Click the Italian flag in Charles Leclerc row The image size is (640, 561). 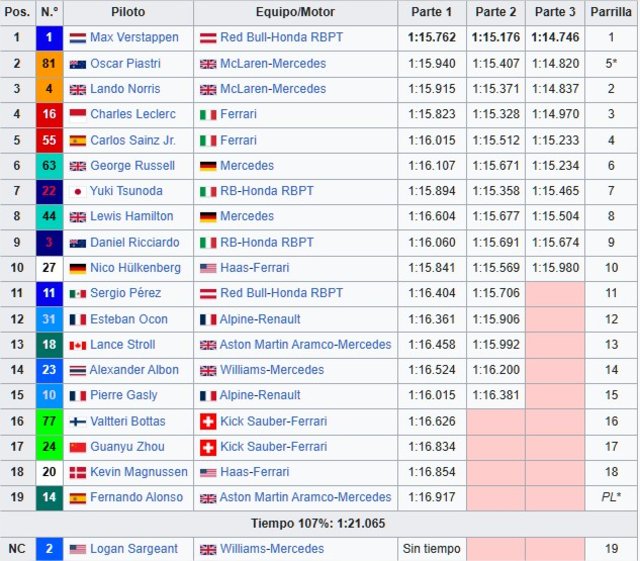(x=208, y=115)
